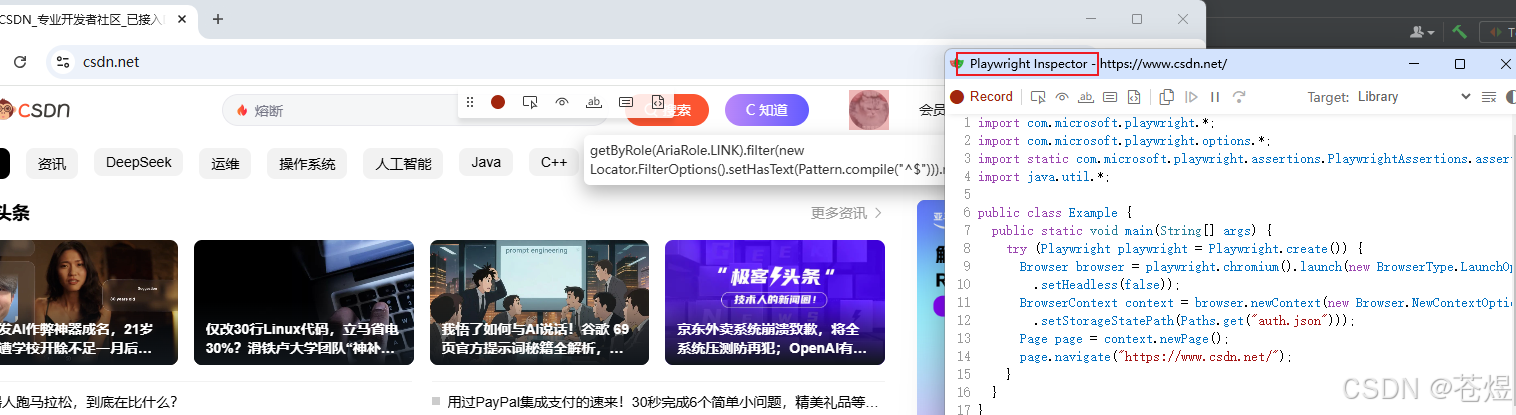
Task: Click the Step over icon in Inspector
Action: coord(1239,97)
